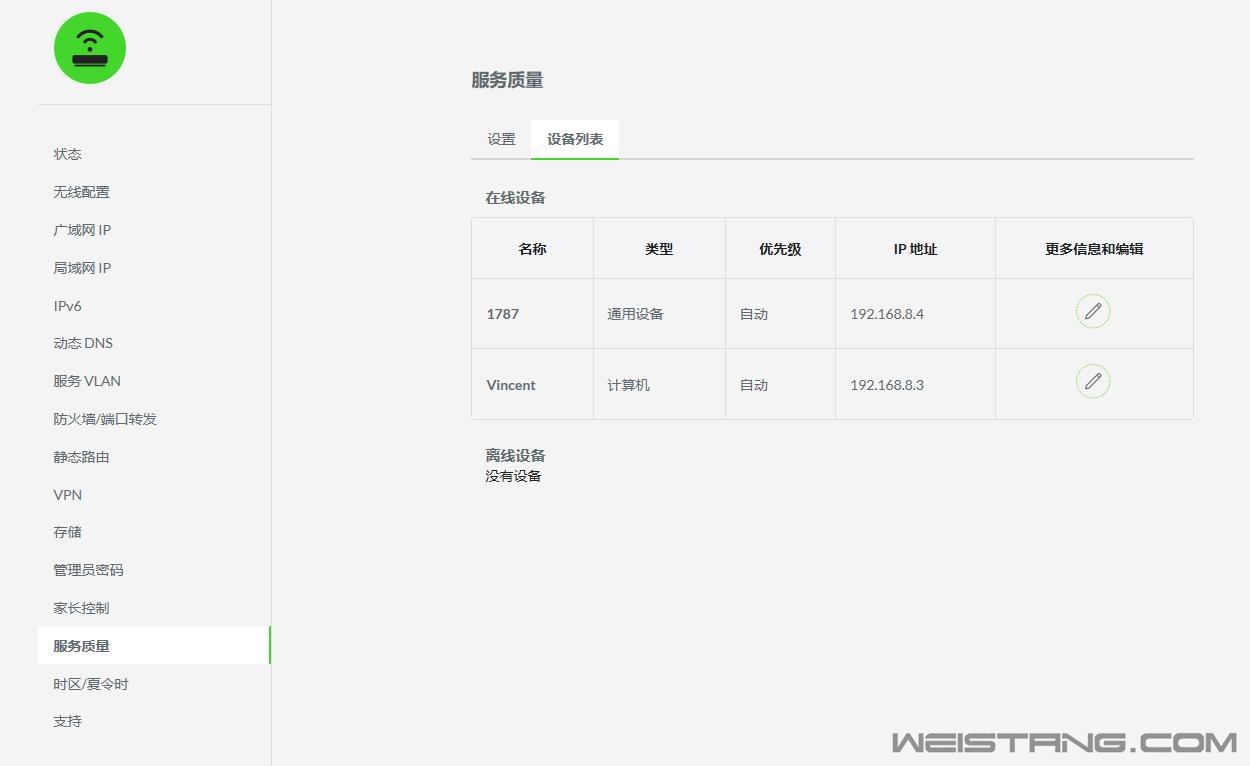This screenshot has width=1250, height=766.
Task: Go to 广域网 IP settings
Action: click(x=82, y=230)
